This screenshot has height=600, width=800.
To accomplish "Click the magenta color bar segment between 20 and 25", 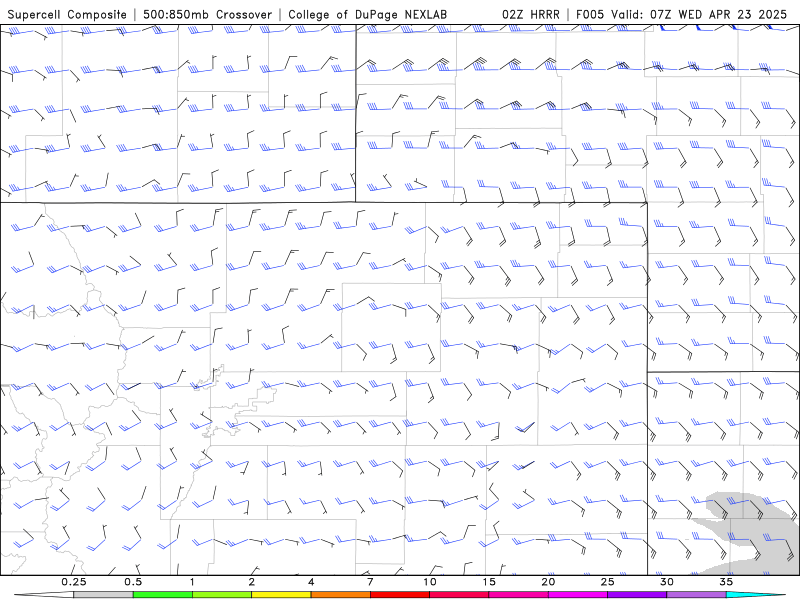I will pyautogui.click(x=577, y=595).
